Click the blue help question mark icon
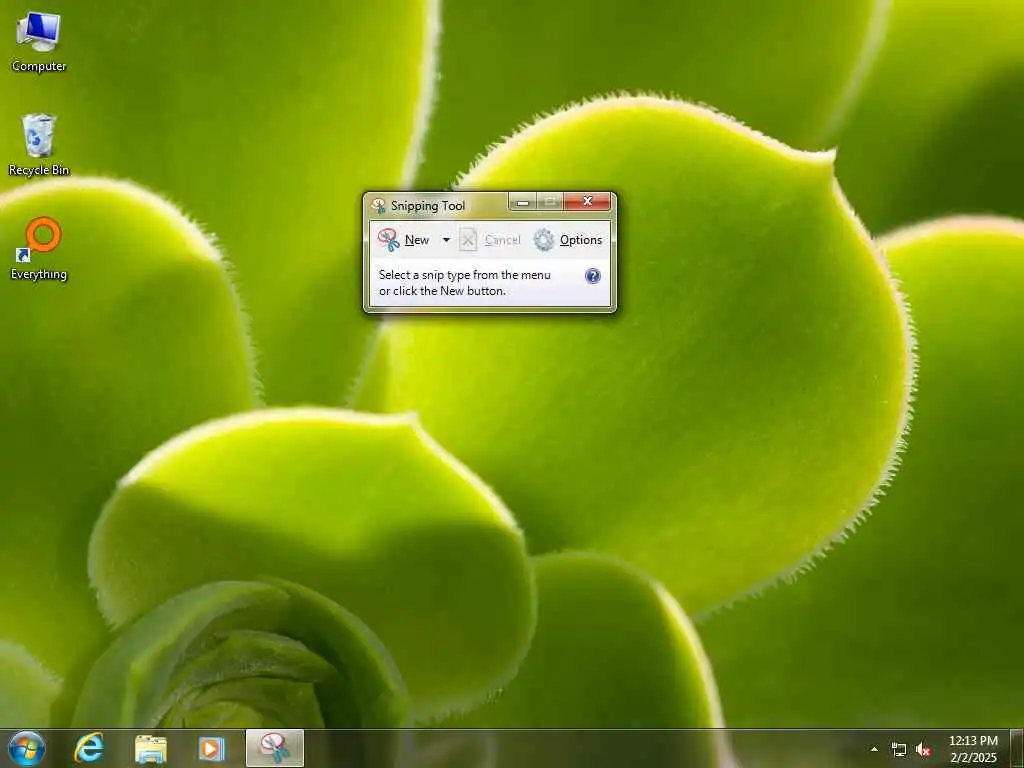1024x768 pixels. 592,276
